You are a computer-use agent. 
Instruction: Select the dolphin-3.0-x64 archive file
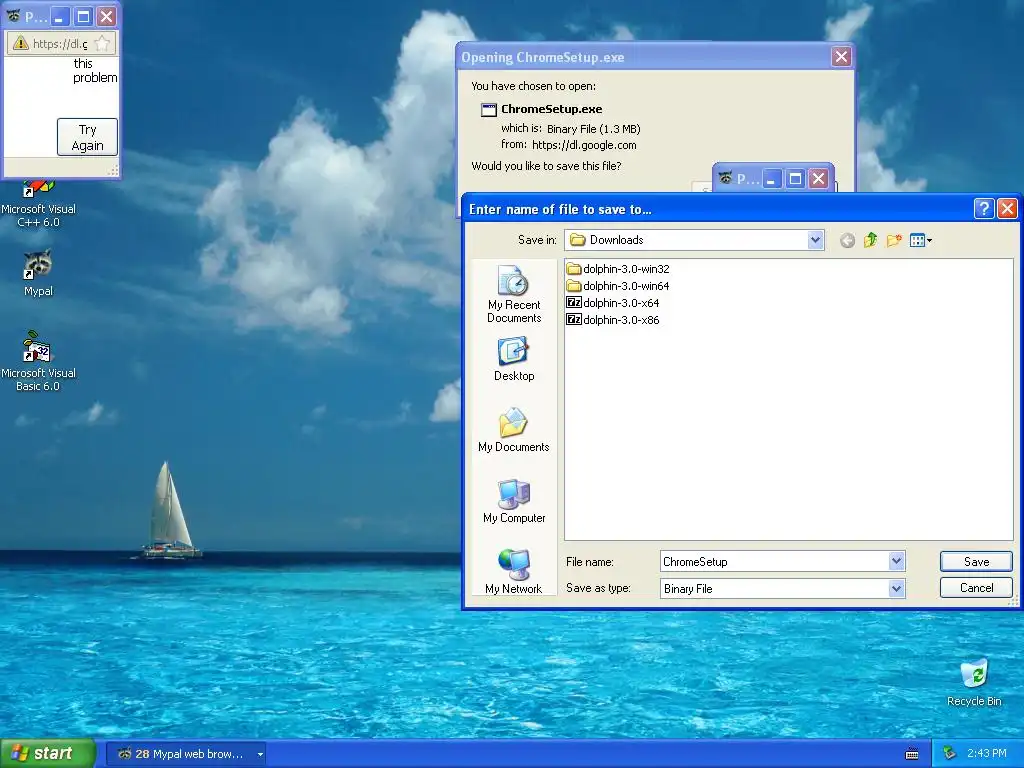[x=613, y=303]
